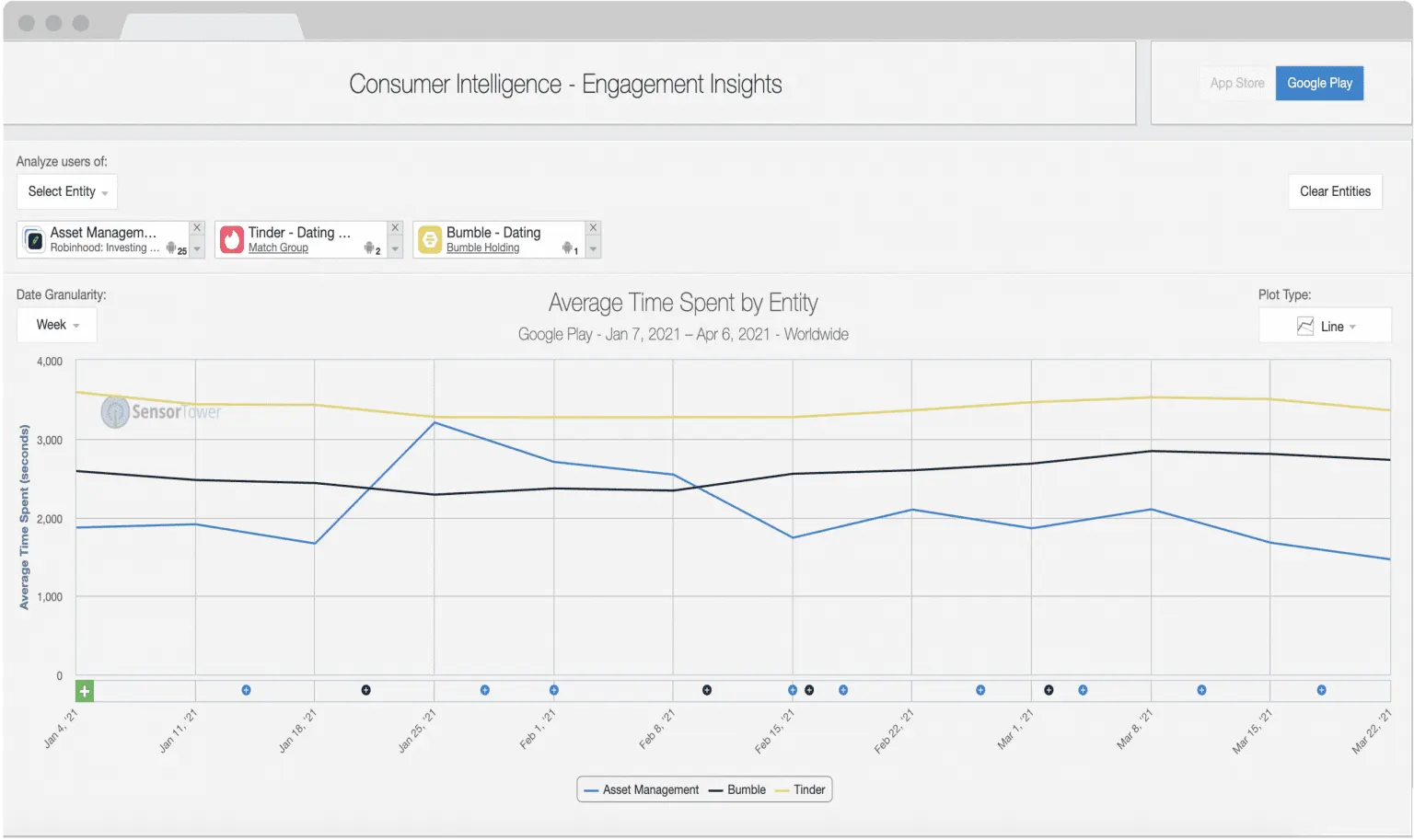Switch platform to App Store
The image size is (1414, 840).
click(1237, 83)
